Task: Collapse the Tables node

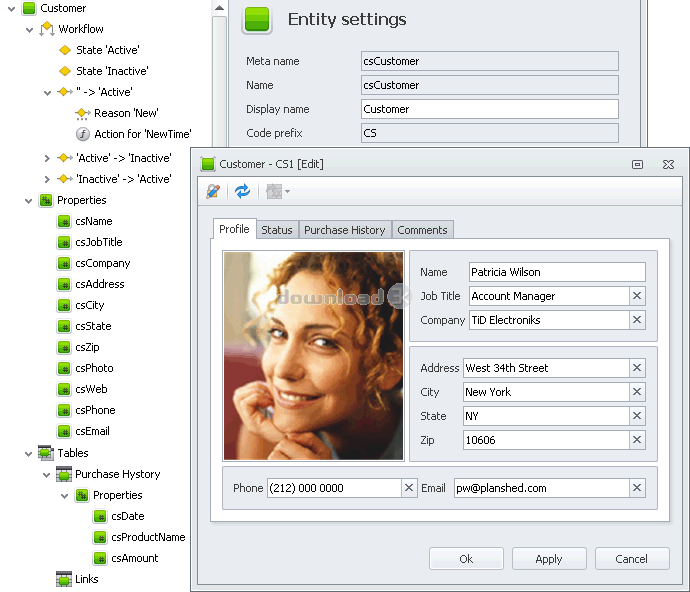Action: point(29,454)
